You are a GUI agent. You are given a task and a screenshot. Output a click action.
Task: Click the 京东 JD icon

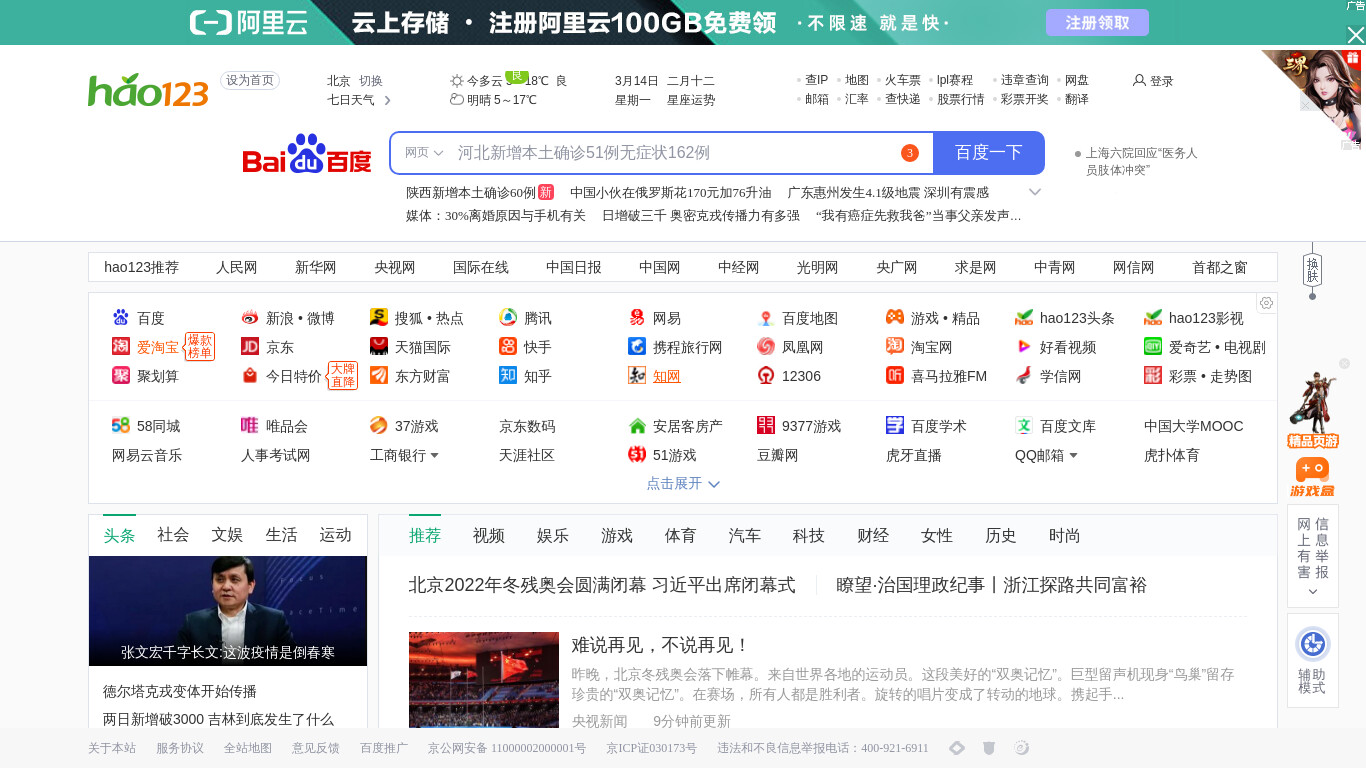pyautogui.click(x=250, y=347)
